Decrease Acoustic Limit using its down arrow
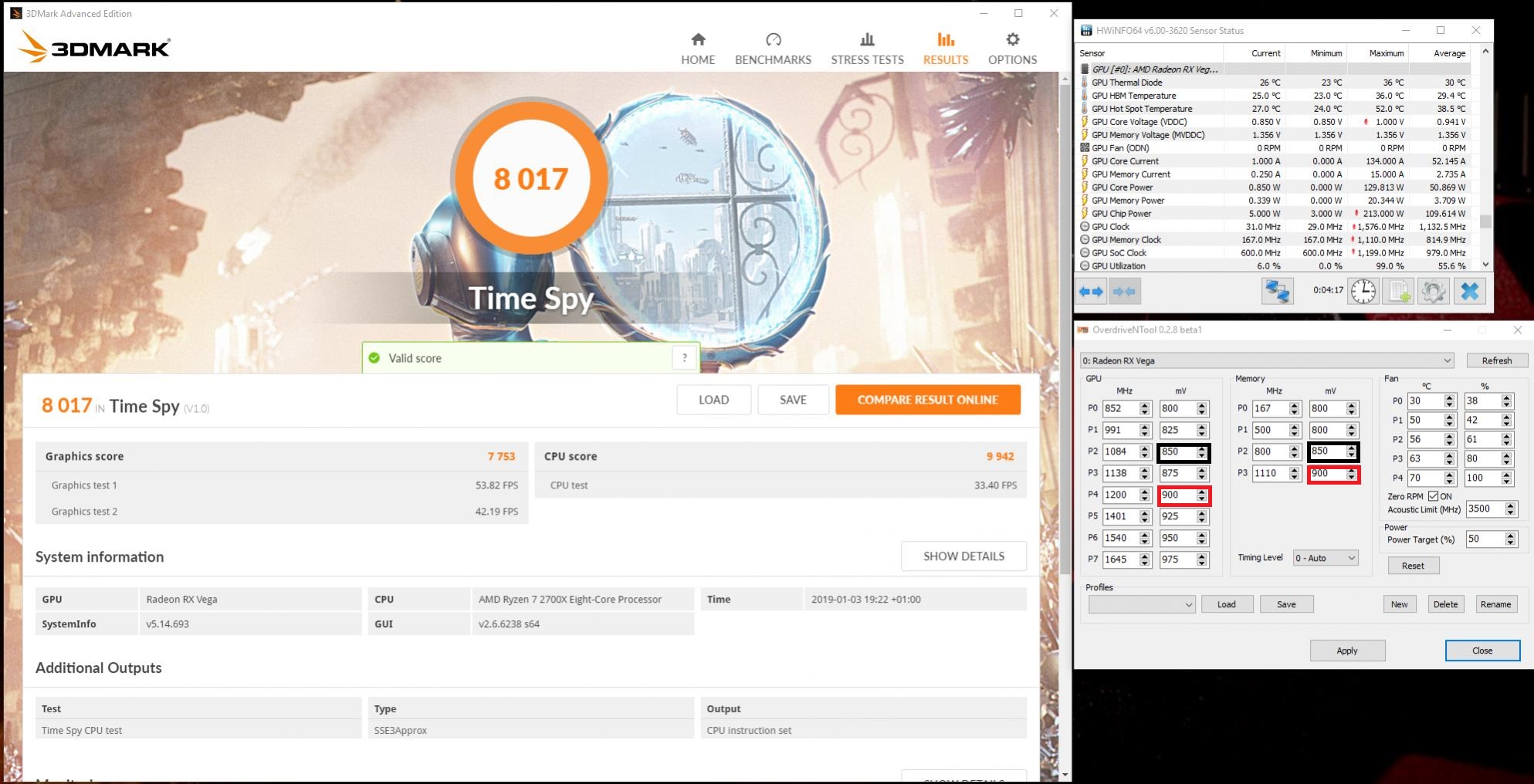 point(1510,513)
